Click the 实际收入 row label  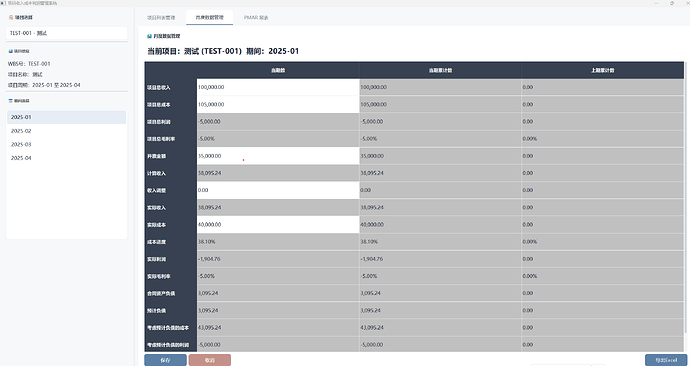pos(156,208)
